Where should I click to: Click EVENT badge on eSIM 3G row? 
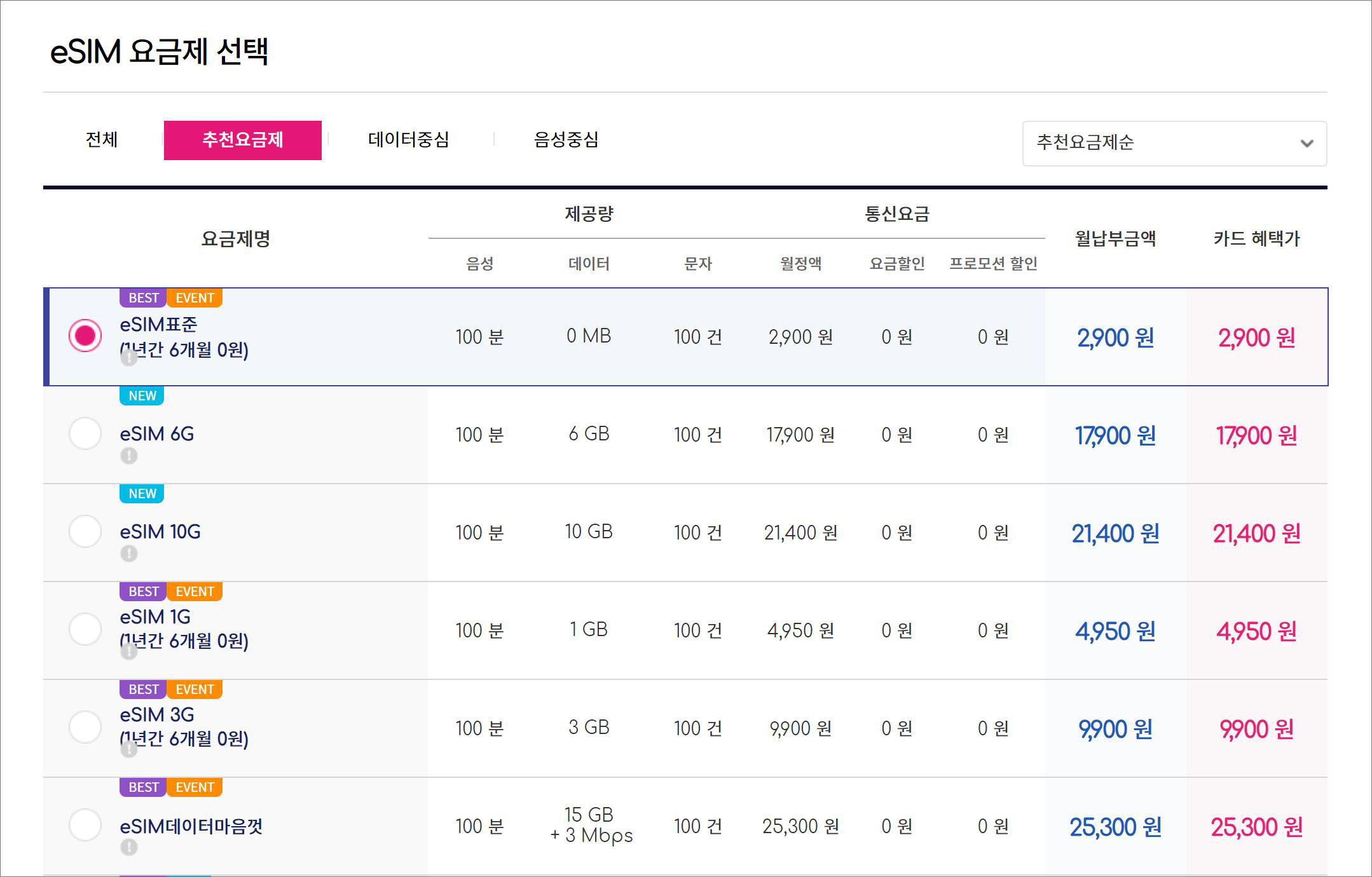tap(195, 690)
